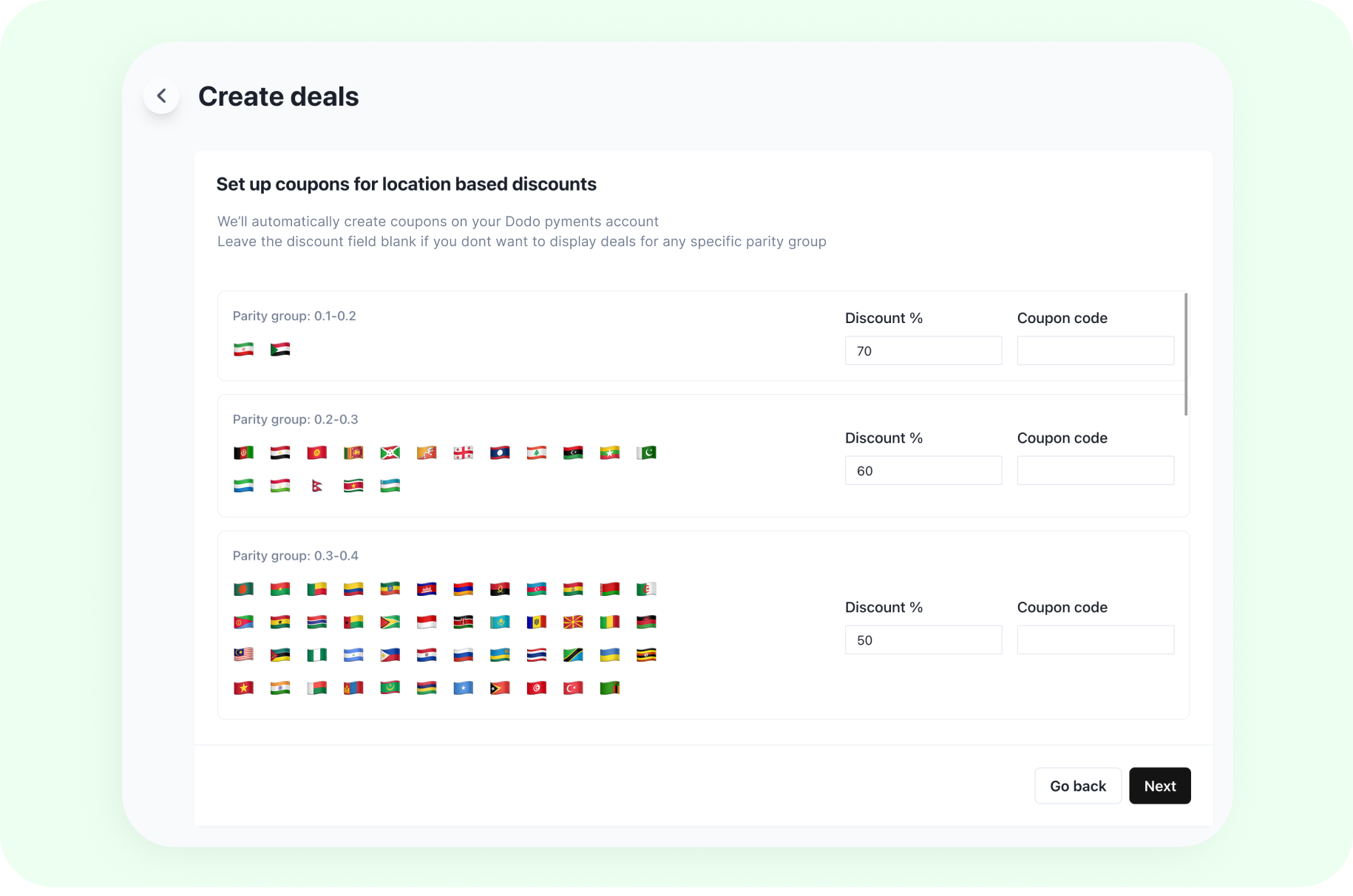Click the Zambia flag

pos(610,688)
